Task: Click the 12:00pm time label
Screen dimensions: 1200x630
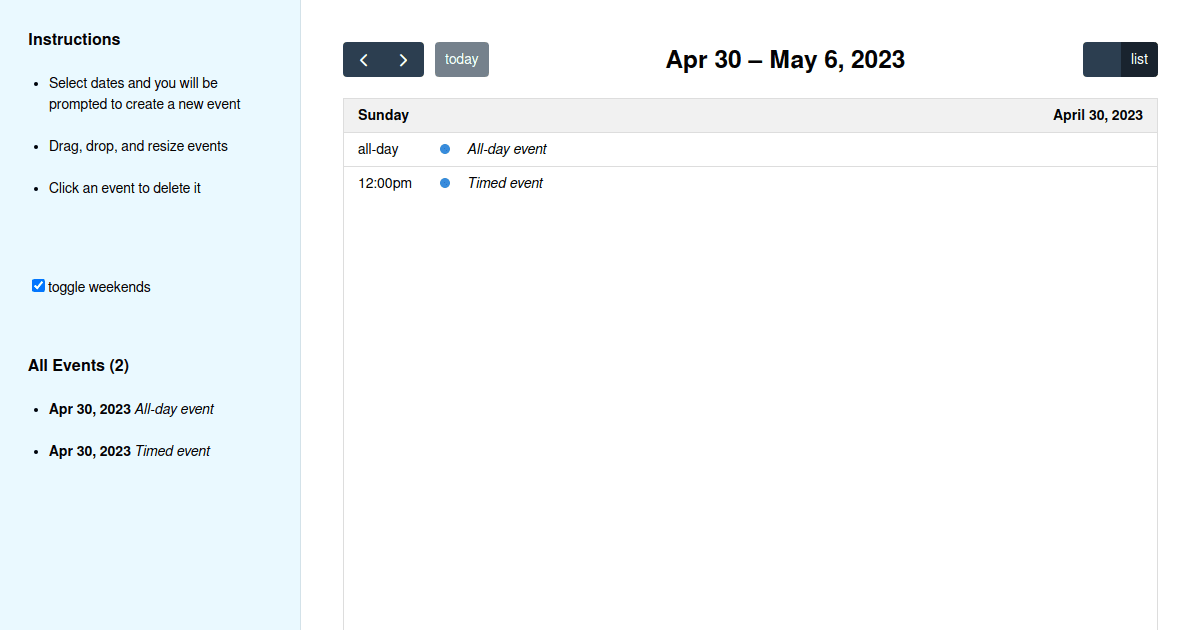Action: (x=385, y=183)
